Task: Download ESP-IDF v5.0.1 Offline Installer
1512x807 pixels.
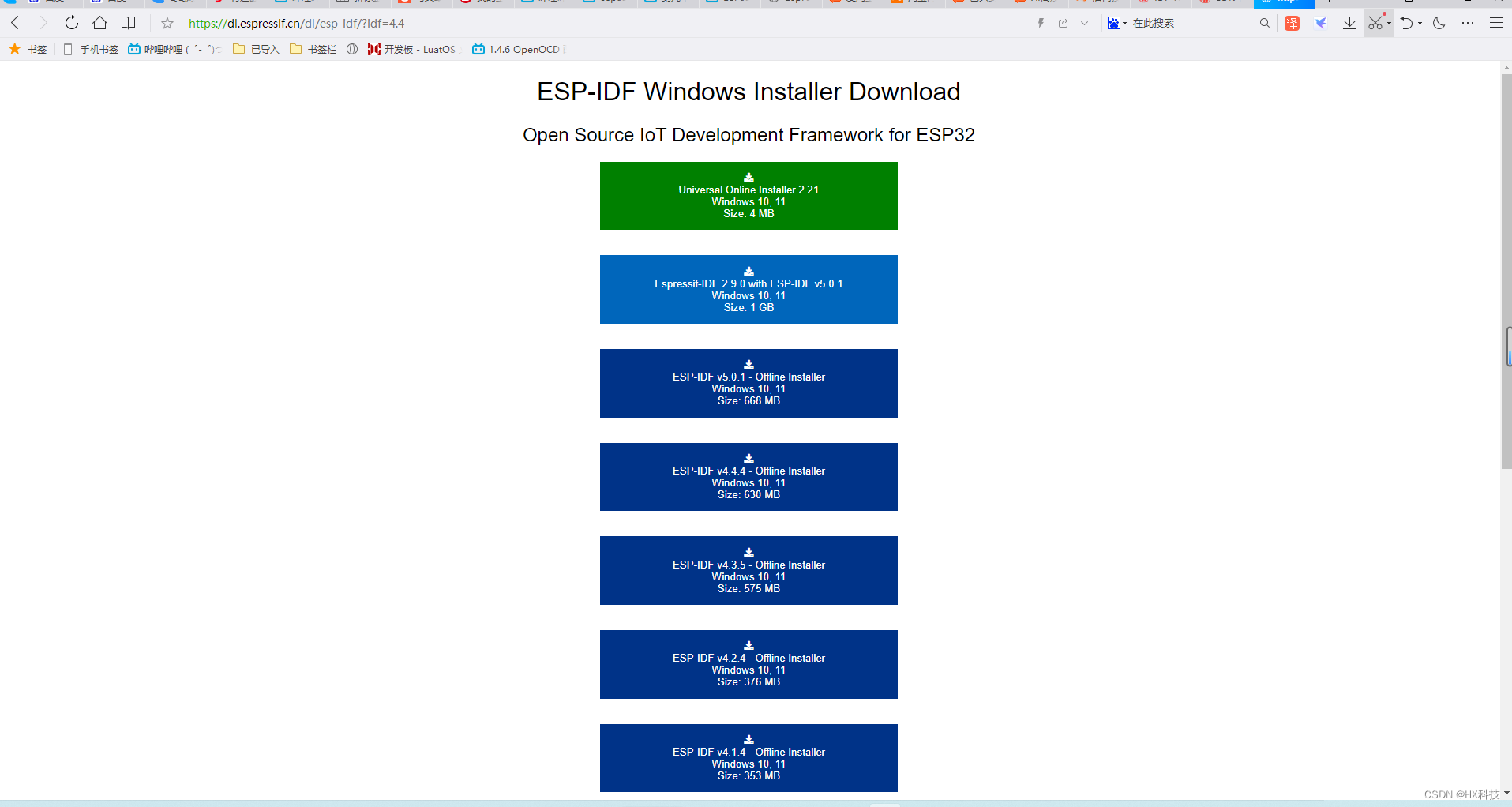Action: coord(748,383)
